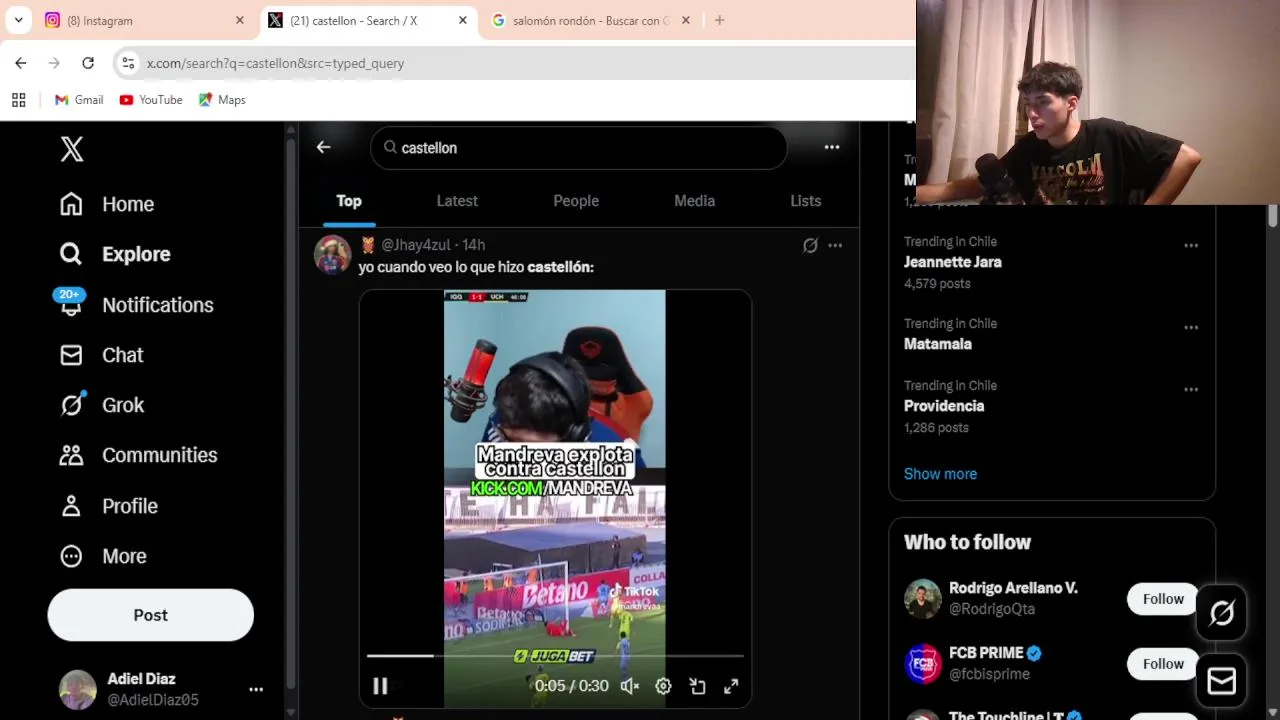Open search settings three-dot menu
The image size is (1280, 720).
click(x=831, y=147)
